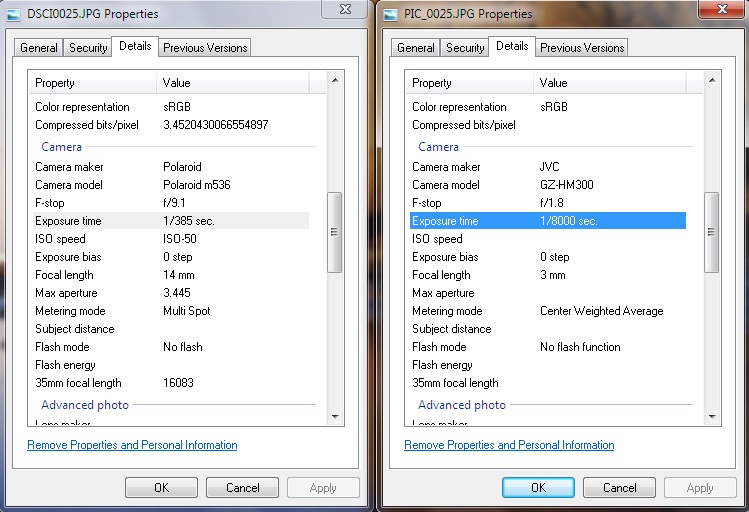Select the highlighted Exposure time 1/8000 sec. row
Screen dimensions: 749x512
pyautogui.click(x=547, y=221)
